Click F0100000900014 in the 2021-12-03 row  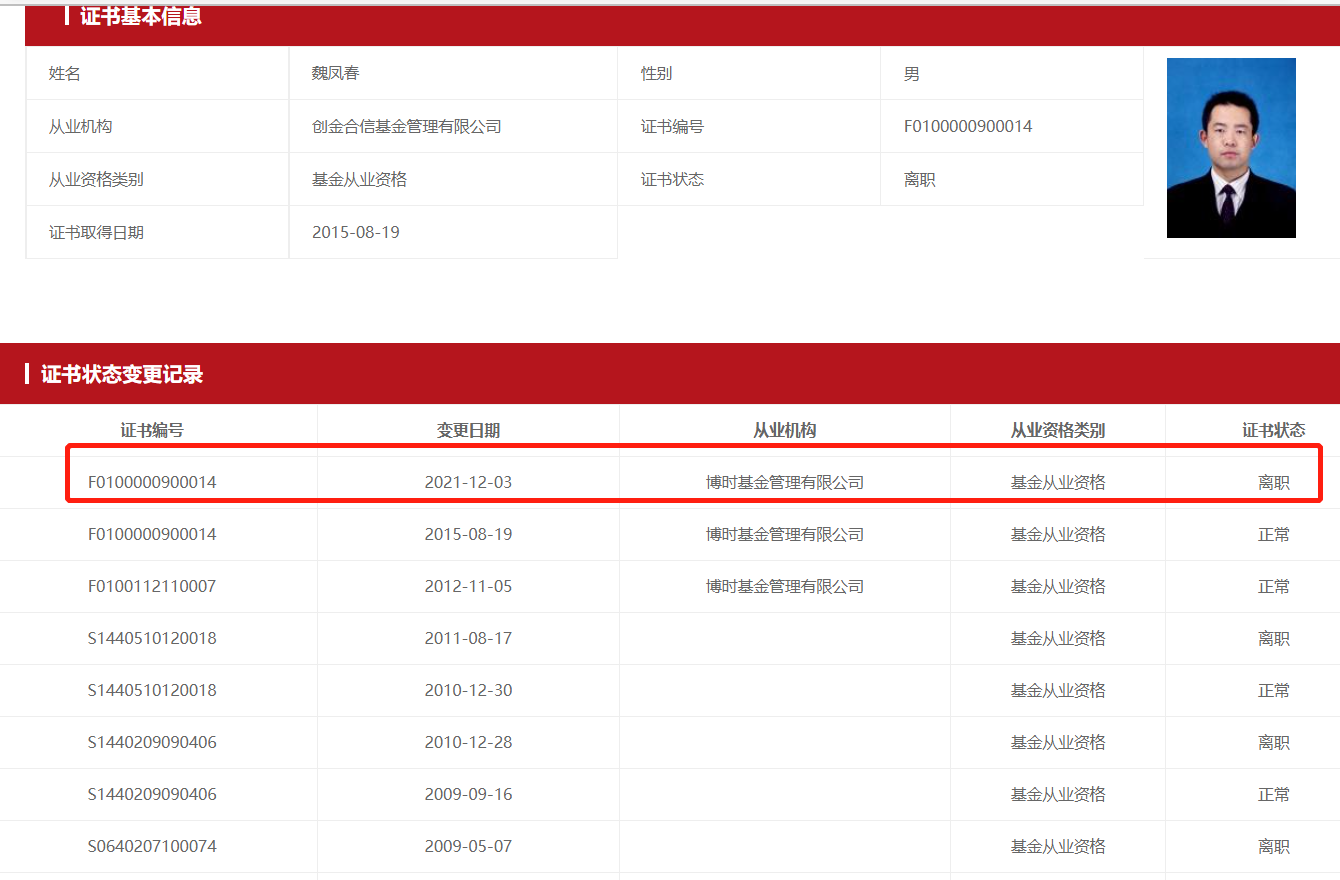point(152,483)
